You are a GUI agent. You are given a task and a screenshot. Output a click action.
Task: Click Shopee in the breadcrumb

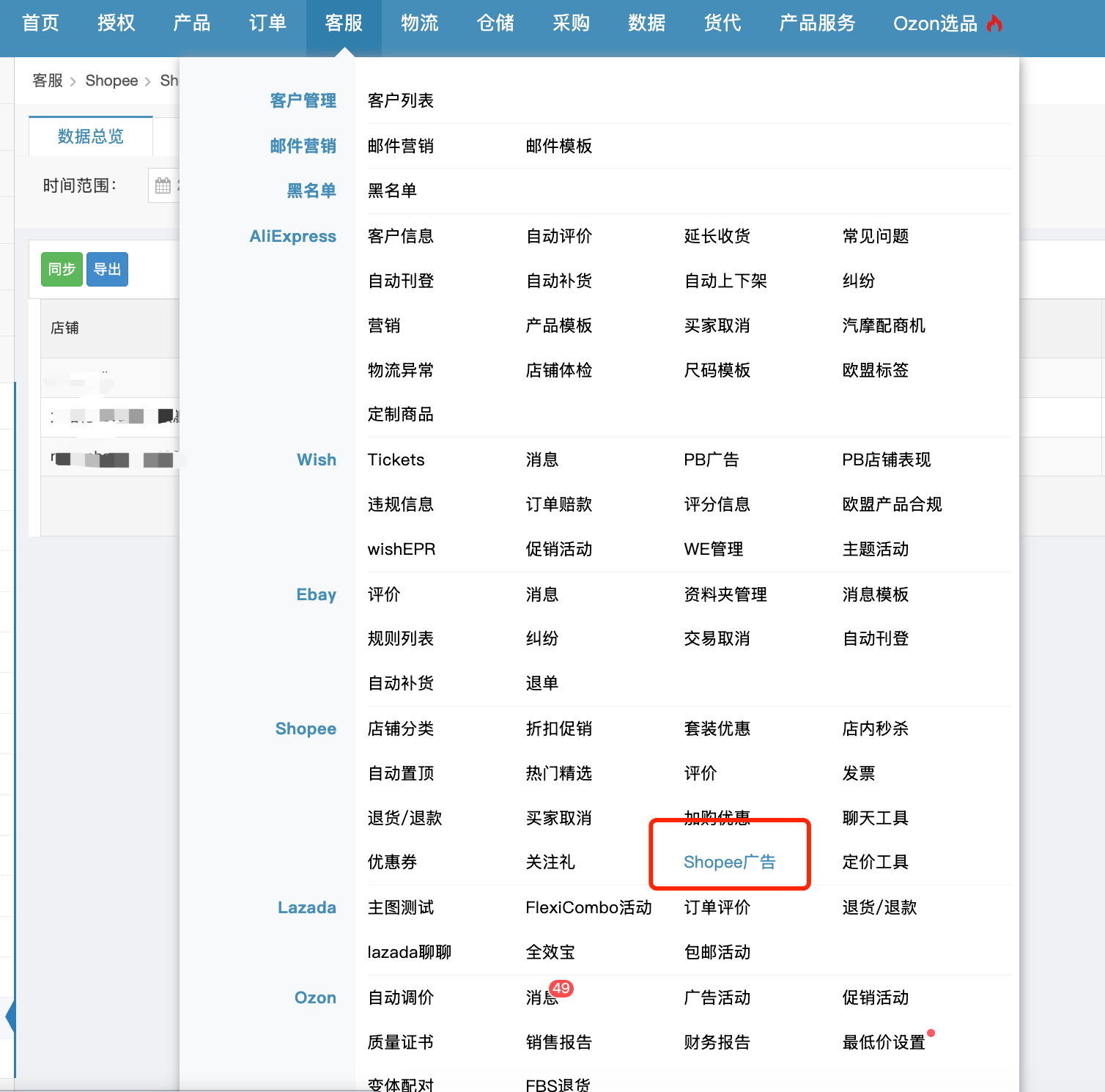point(111,81)
